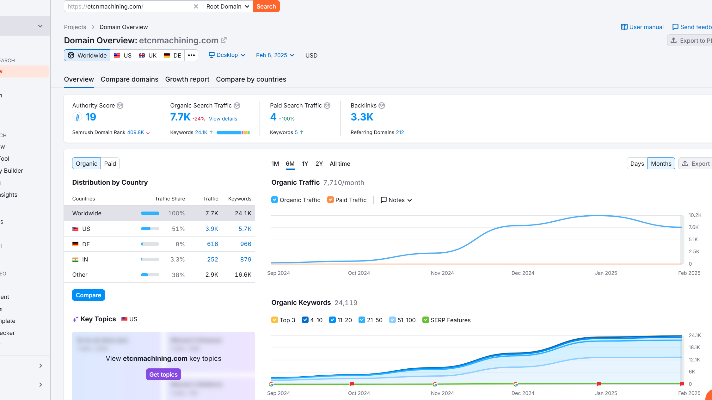Click the domain URL input field
Screen dimensions: 712x400
point(128,6)
